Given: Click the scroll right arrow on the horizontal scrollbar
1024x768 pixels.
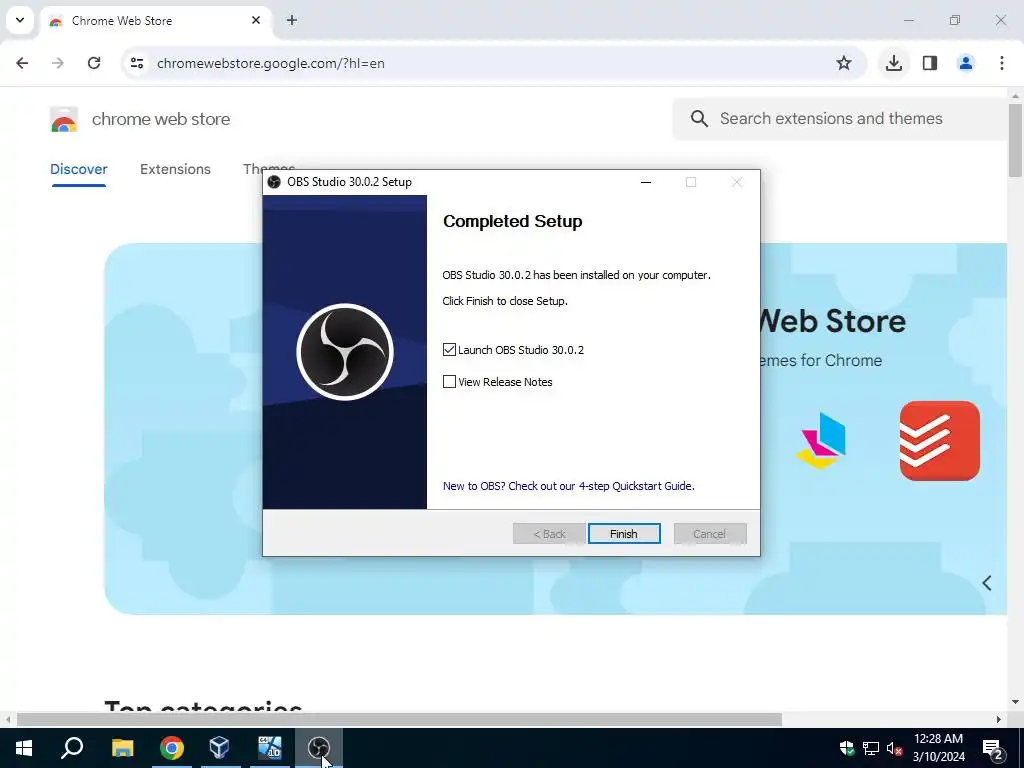Looking at the screenshot, I should point(999,720).
